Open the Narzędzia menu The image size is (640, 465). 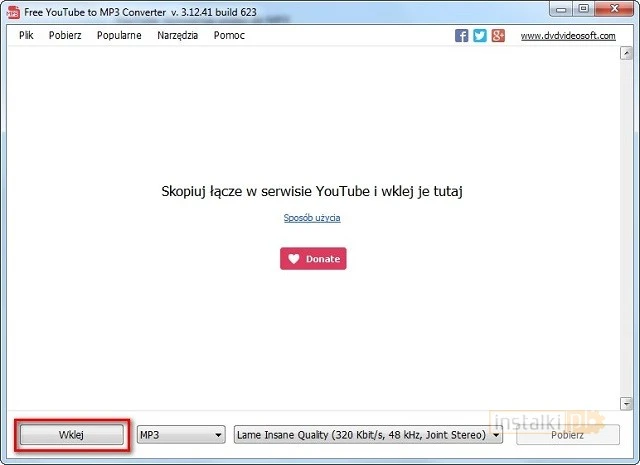(178, 36)
